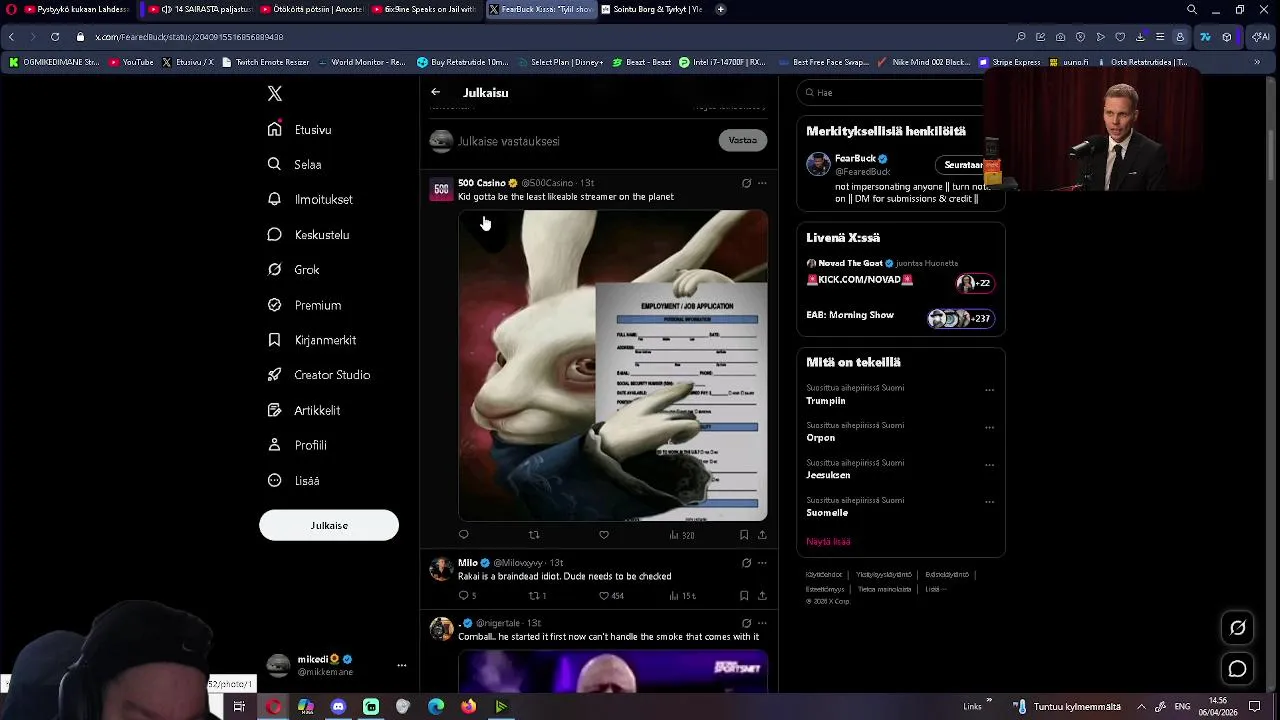Open YouTube bookmark

[132, 62]
